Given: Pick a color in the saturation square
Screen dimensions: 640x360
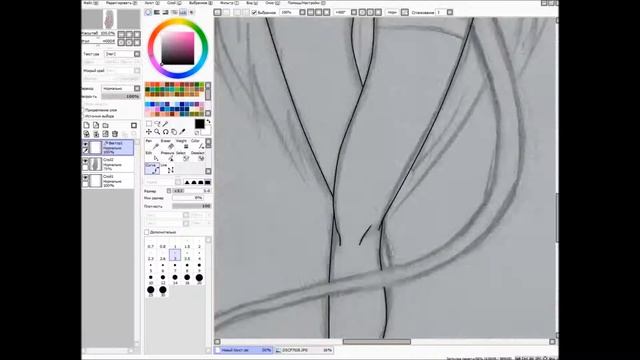Looking at the screenshot, I should point(178,49).
